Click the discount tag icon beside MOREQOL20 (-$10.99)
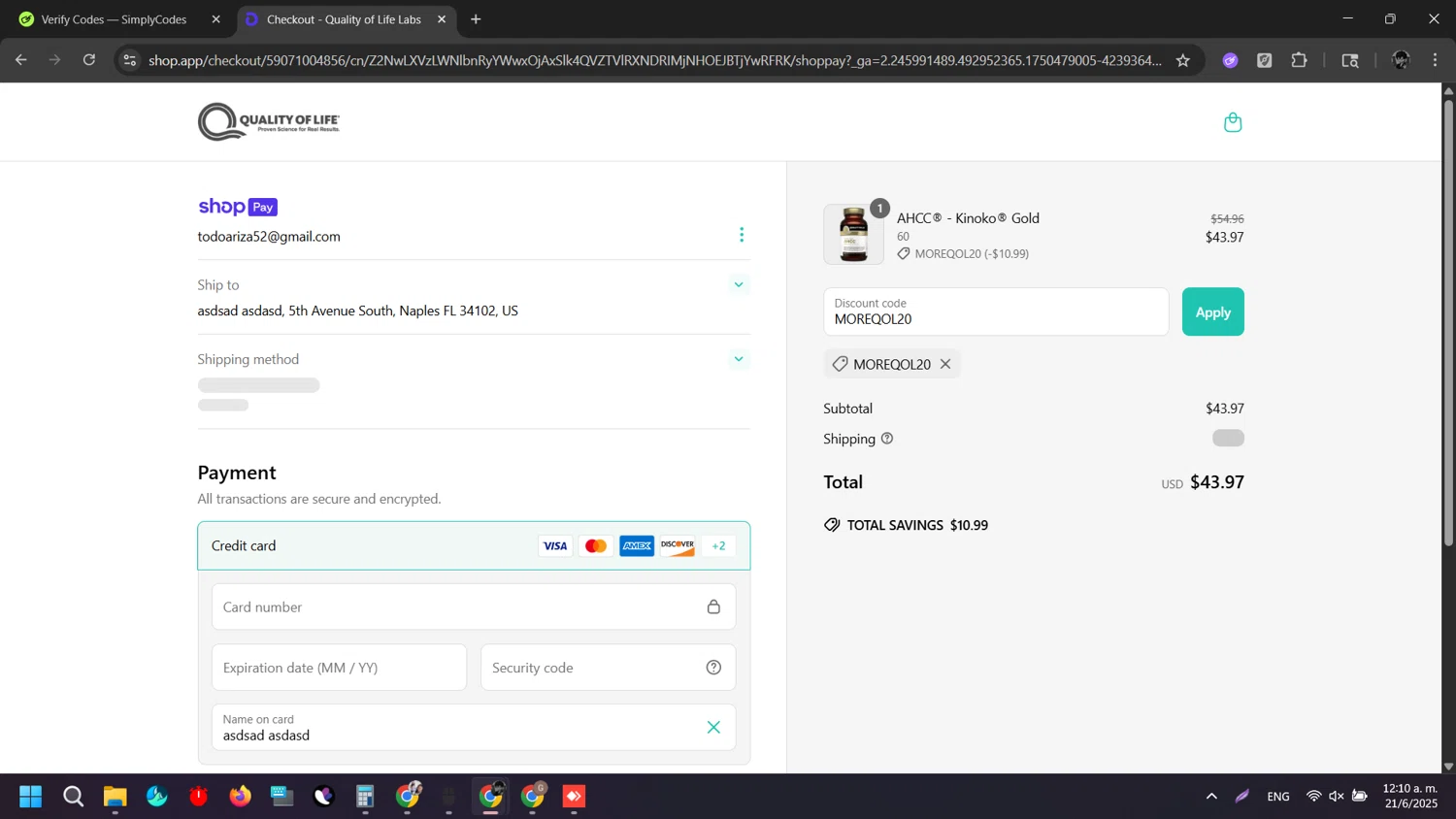 [904, 253]
